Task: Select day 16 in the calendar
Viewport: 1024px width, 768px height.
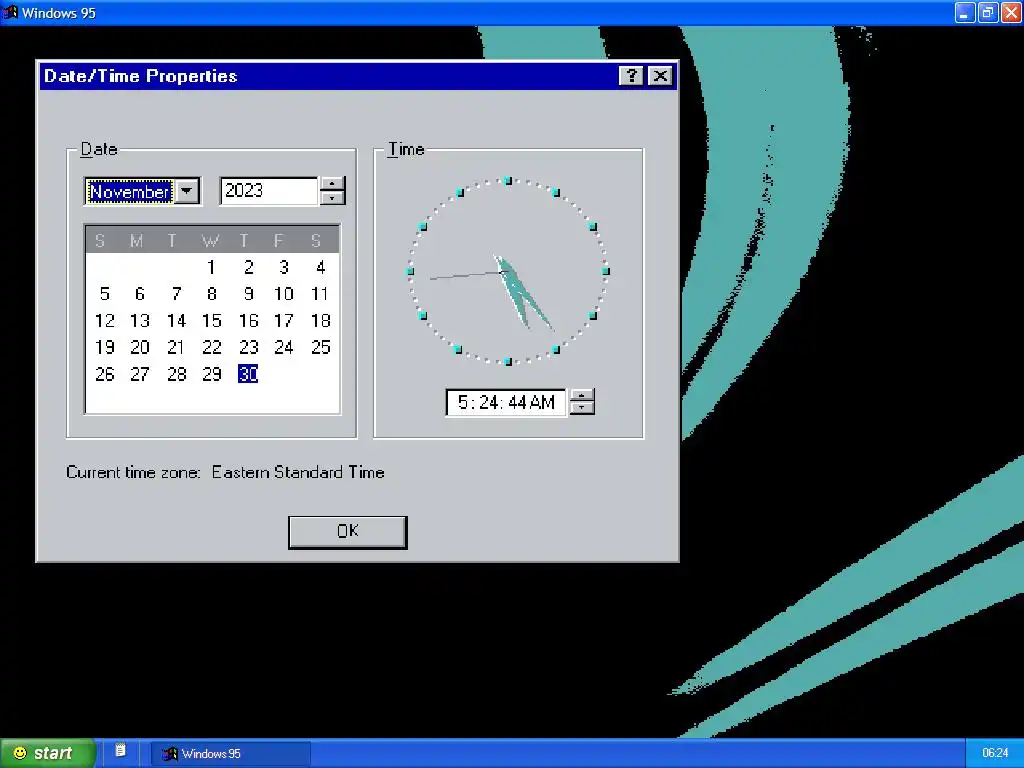Action: (x=248, y=321)
